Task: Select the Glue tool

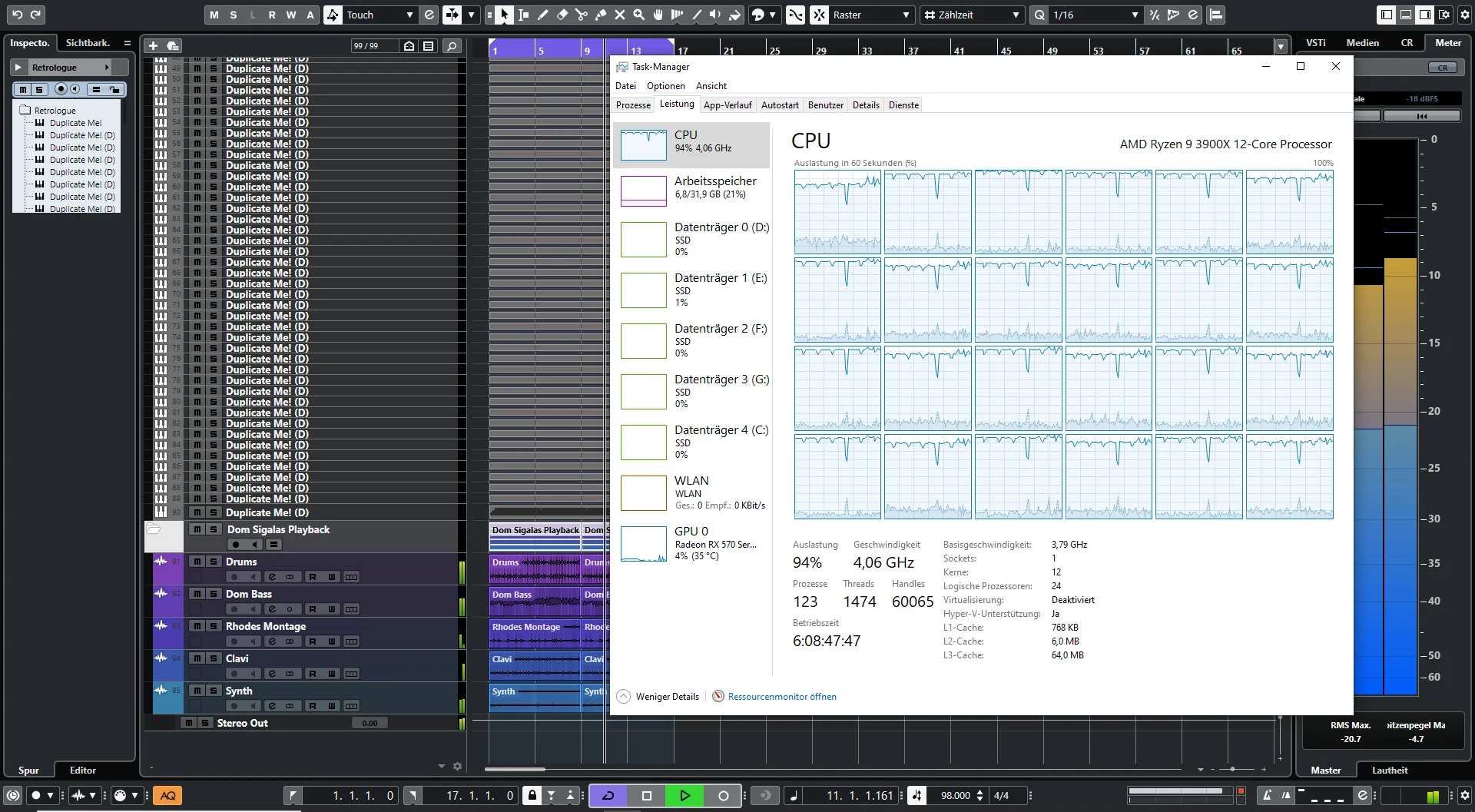Action: [x=601, y=15]
